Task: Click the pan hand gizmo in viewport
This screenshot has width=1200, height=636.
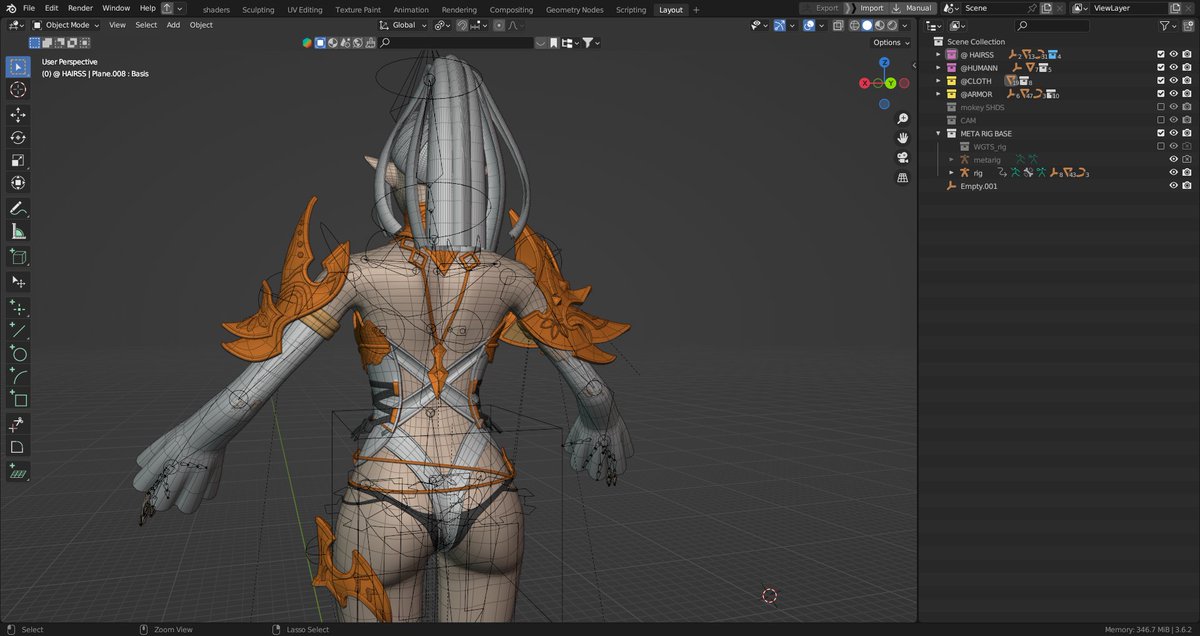Action: tap(902, 138)
